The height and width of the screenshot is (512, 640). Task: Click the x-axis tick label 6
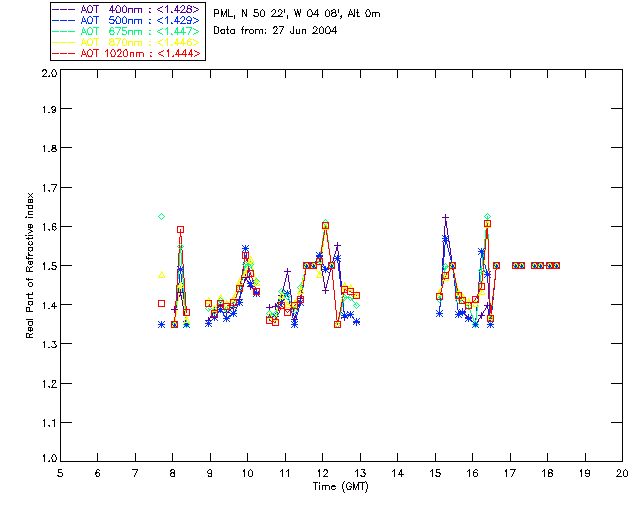(x=98, y=473)
